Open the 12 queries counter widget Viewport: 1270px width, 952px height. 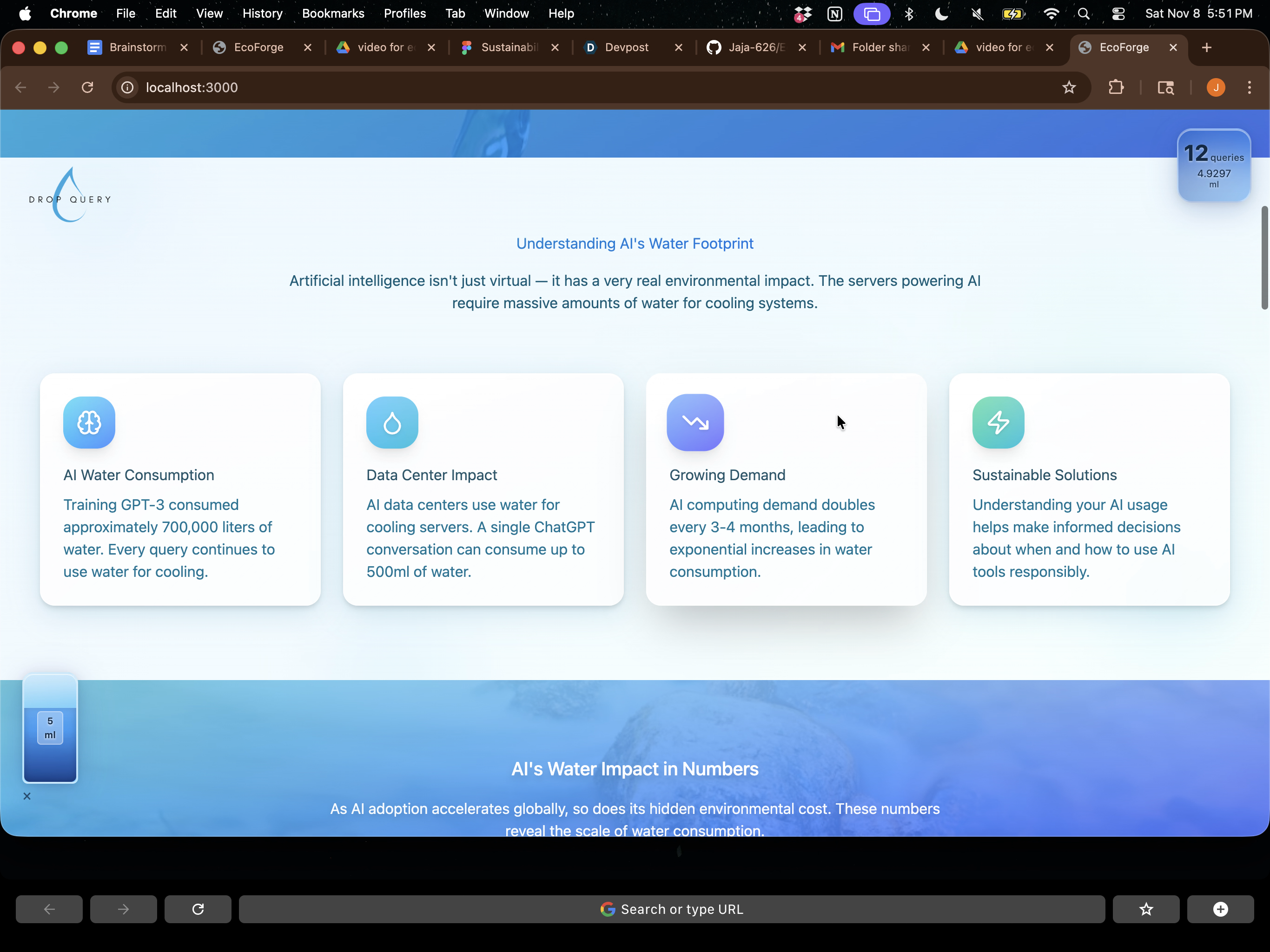1214,166
